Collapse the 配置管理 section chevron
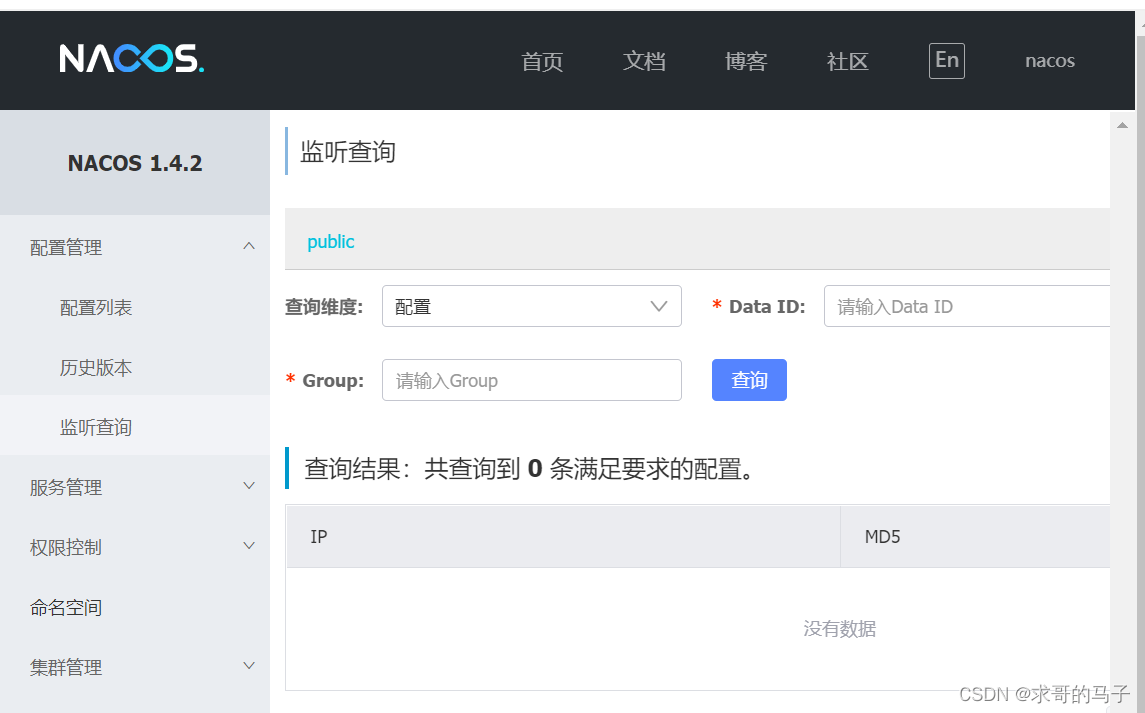1145x713 pixels. coord(249,246)
